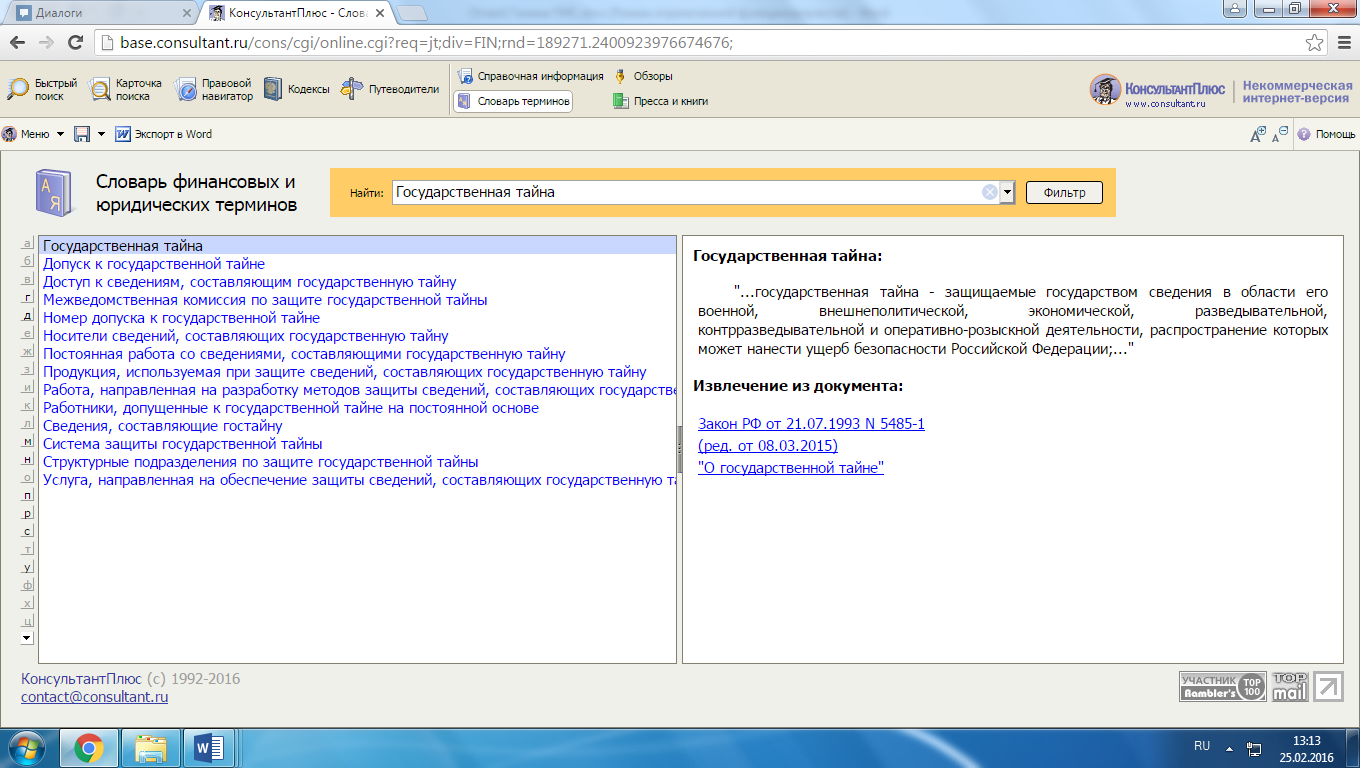Open the Меню dropdown
The image size is (1360, 768).
[33, 134]
